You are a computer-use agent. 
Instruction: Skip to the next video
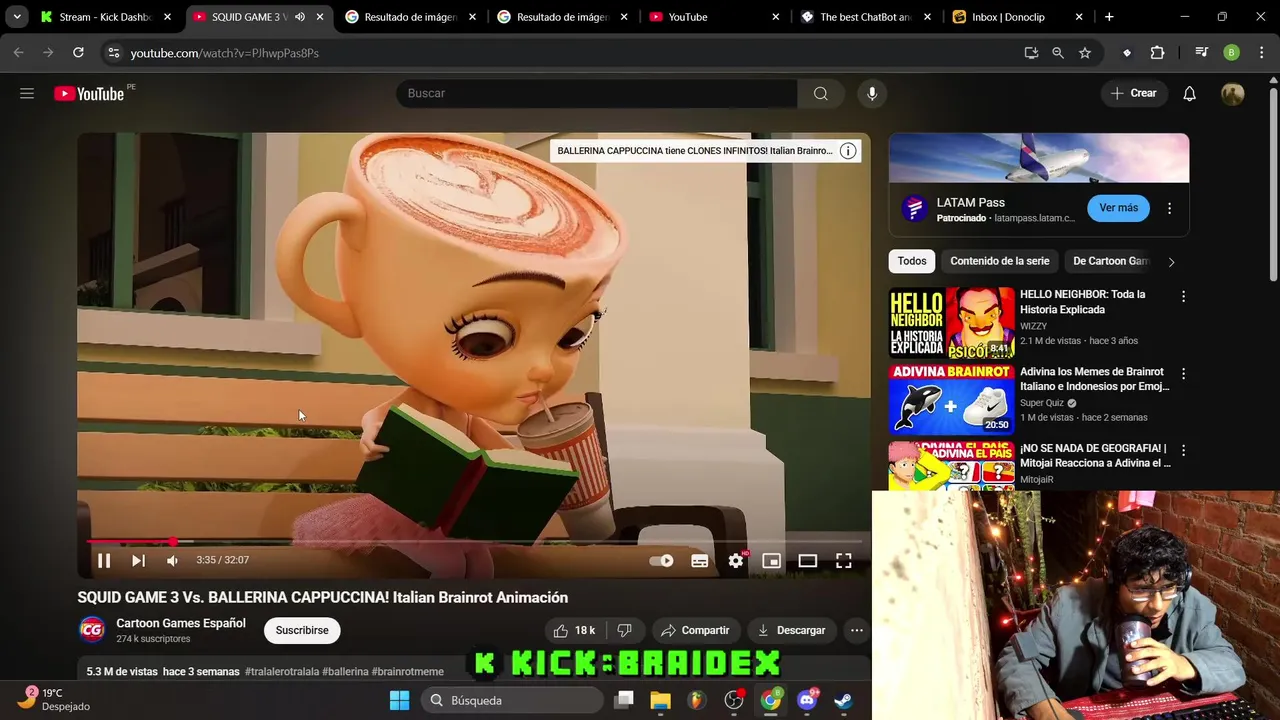click(138, 560)
